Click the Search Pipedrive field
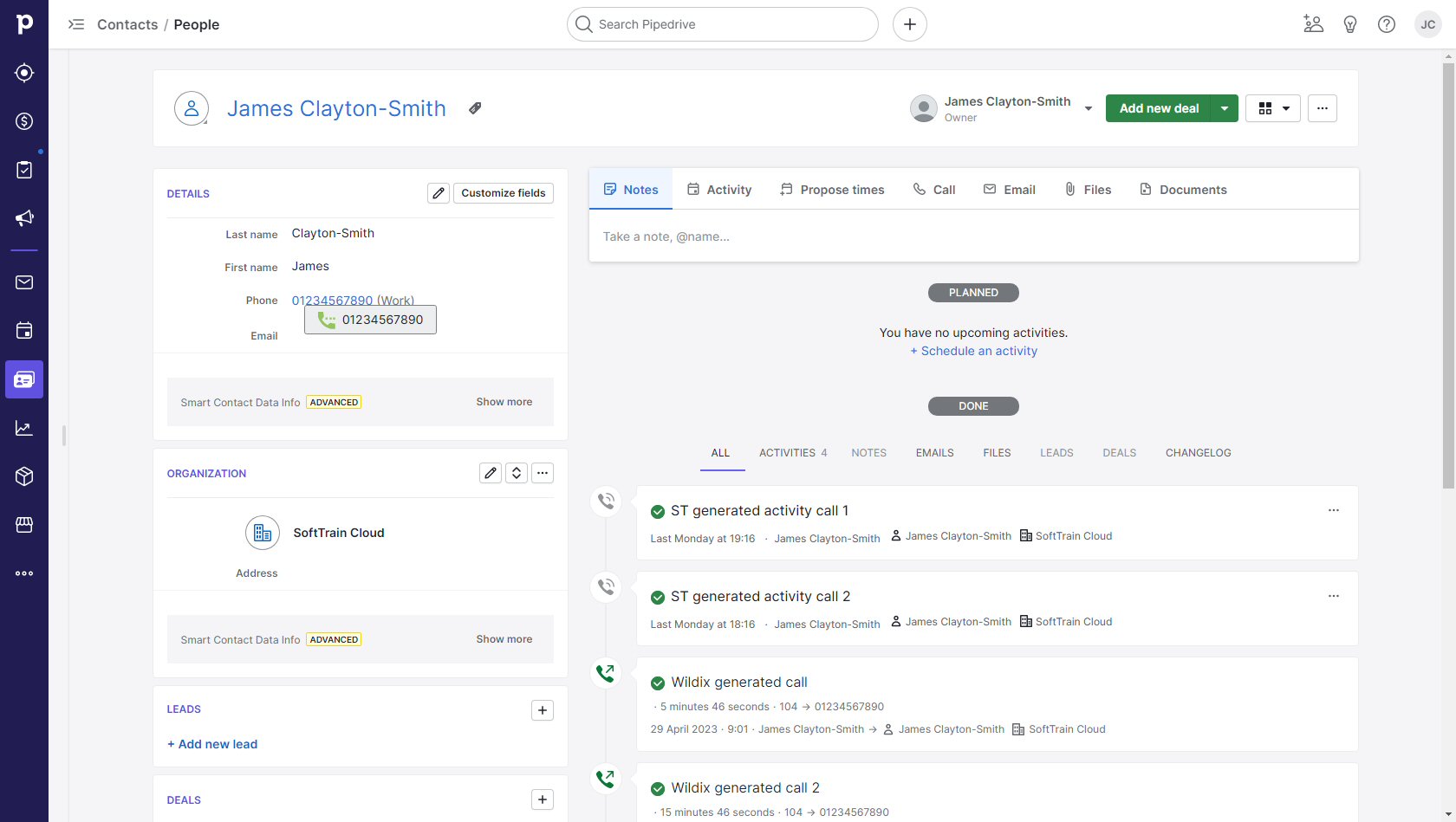The image size is (1456, 822). click(723, 24)
